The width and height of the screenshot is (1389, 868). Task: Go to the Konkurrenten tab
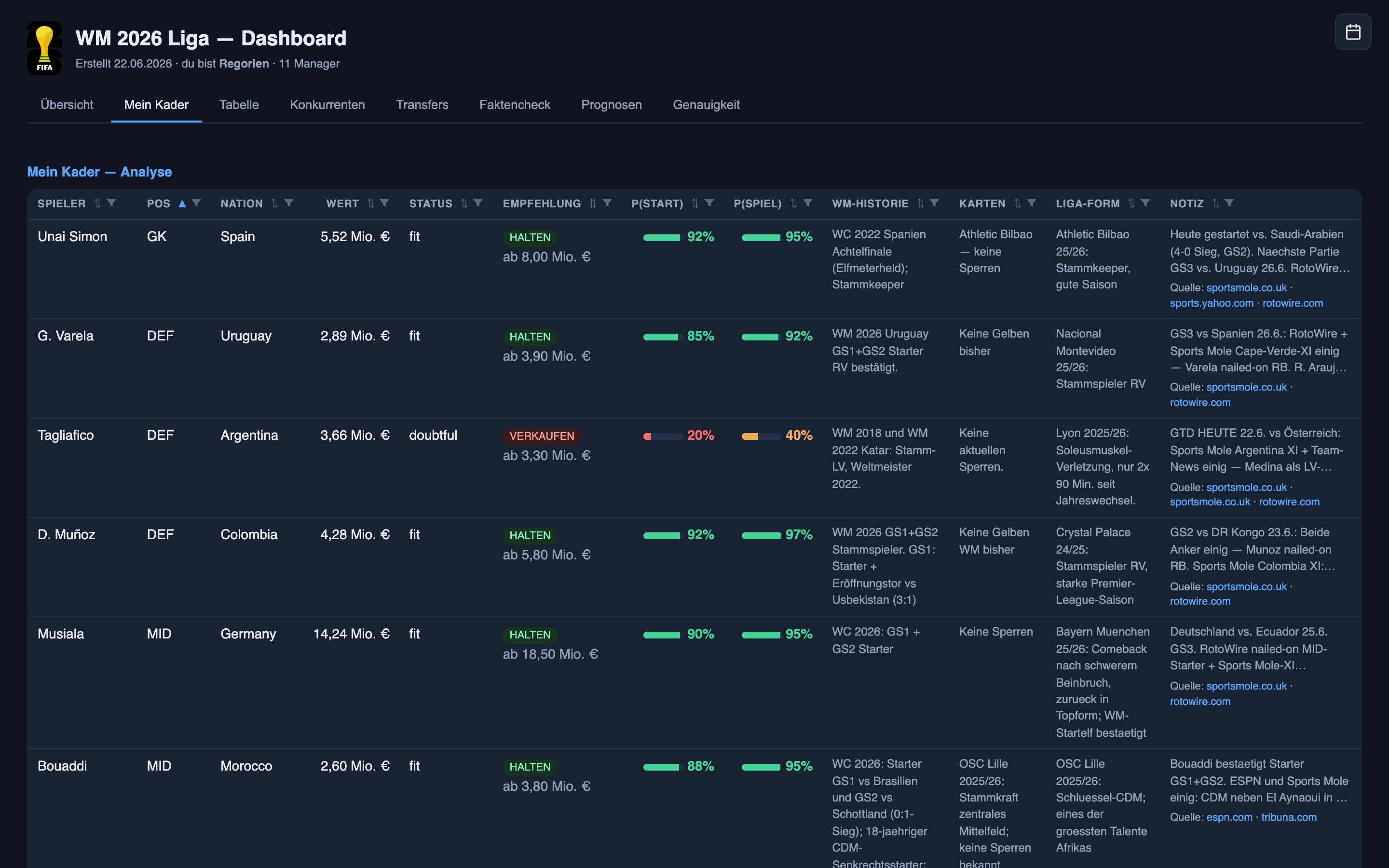[x=327, y=105]
